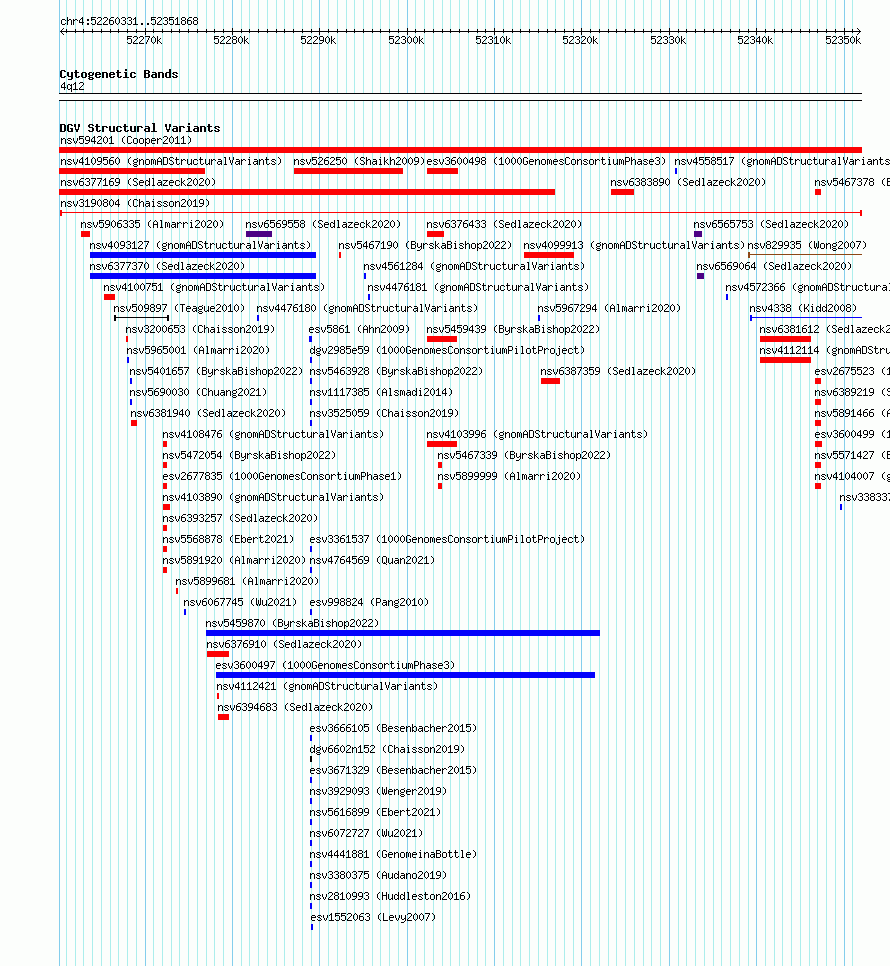Click nsv3525059 (Chaisson2019) label
Screen dimensions: 890x966
tap(384, 413)
